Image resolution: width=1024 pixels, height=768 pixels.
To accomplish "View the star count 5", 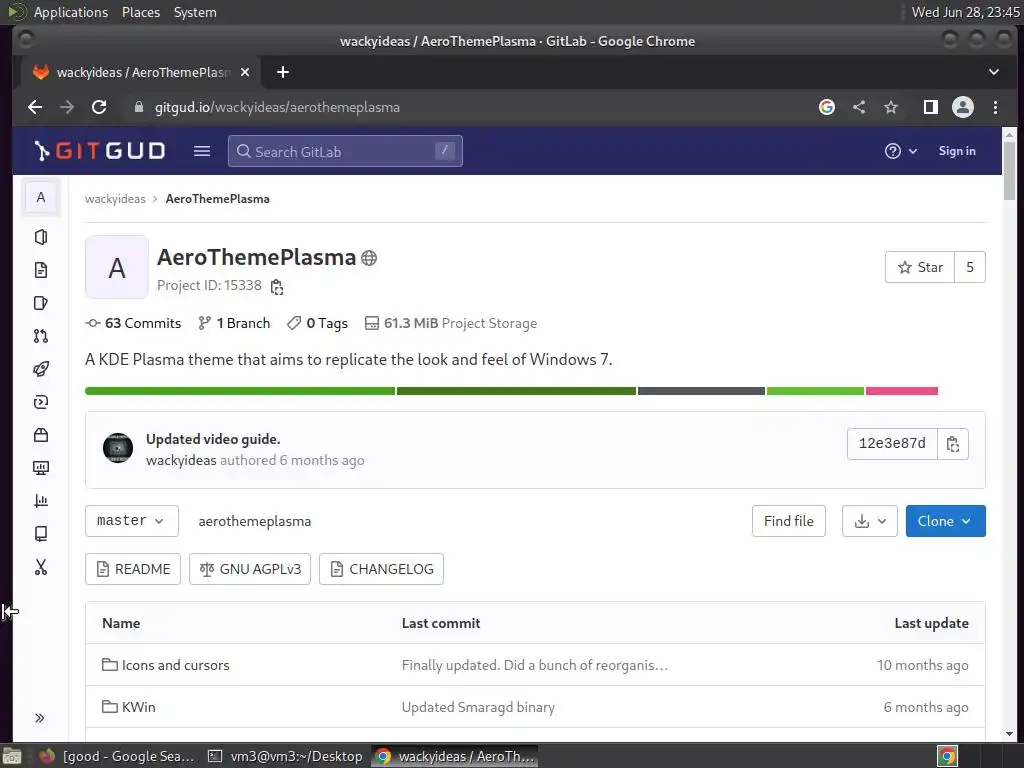I will tap(970, 267).
